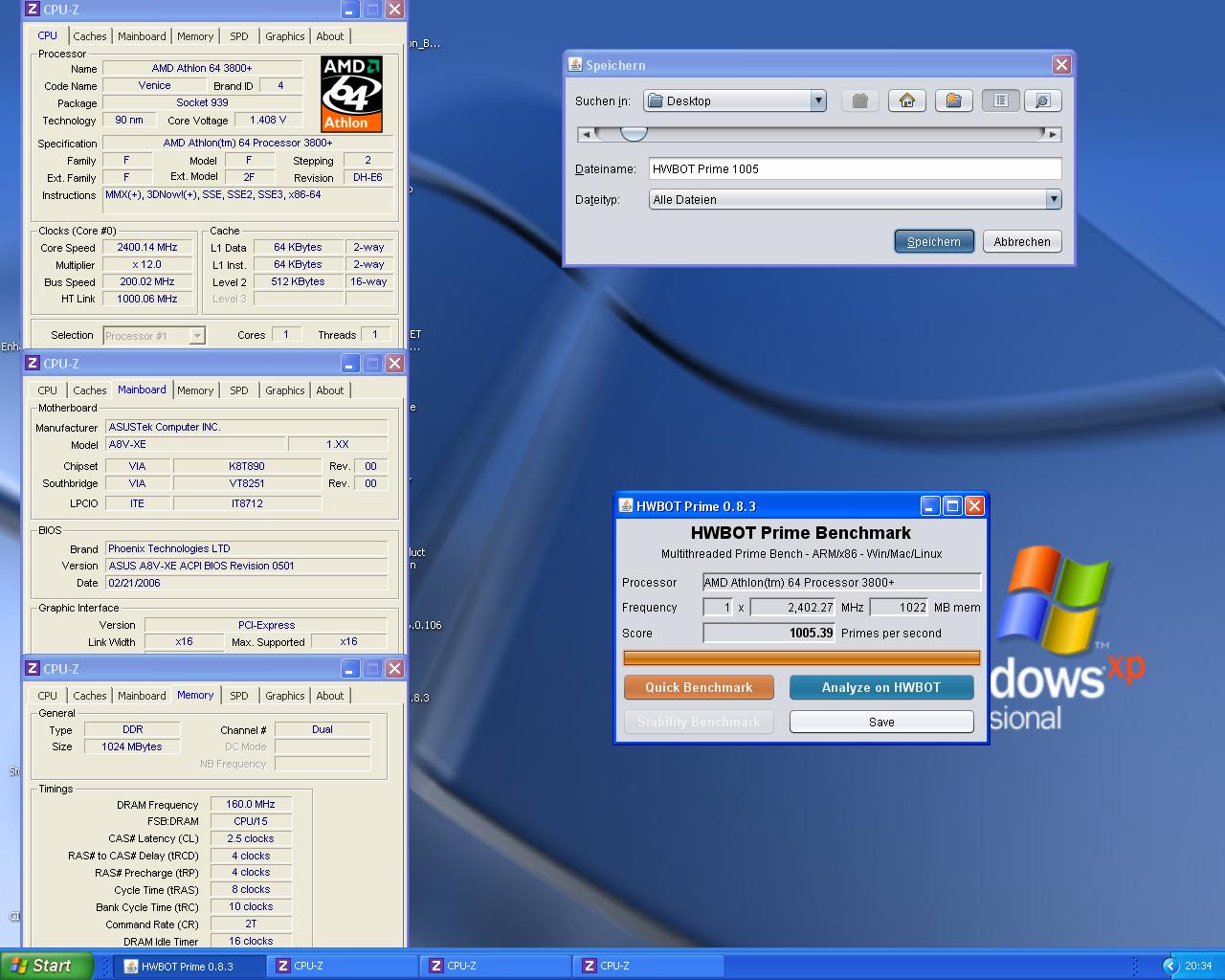Maximize the HWBOT Prime window
Image resolution: width=1225 pixels, height=980 pixels.
pyautogui.click(x=952, y=505)
